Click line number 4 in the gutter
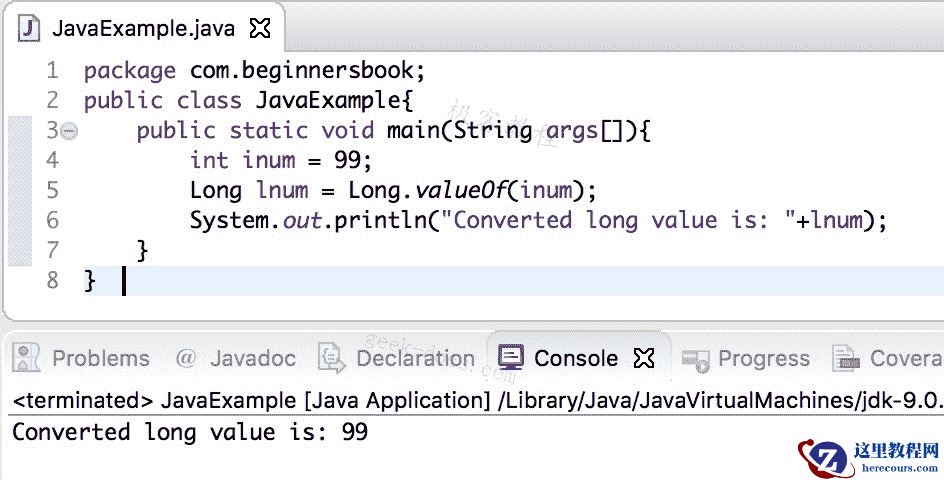Image resolution: width=944 pixels, height=480 pixels. coord(52,160)
